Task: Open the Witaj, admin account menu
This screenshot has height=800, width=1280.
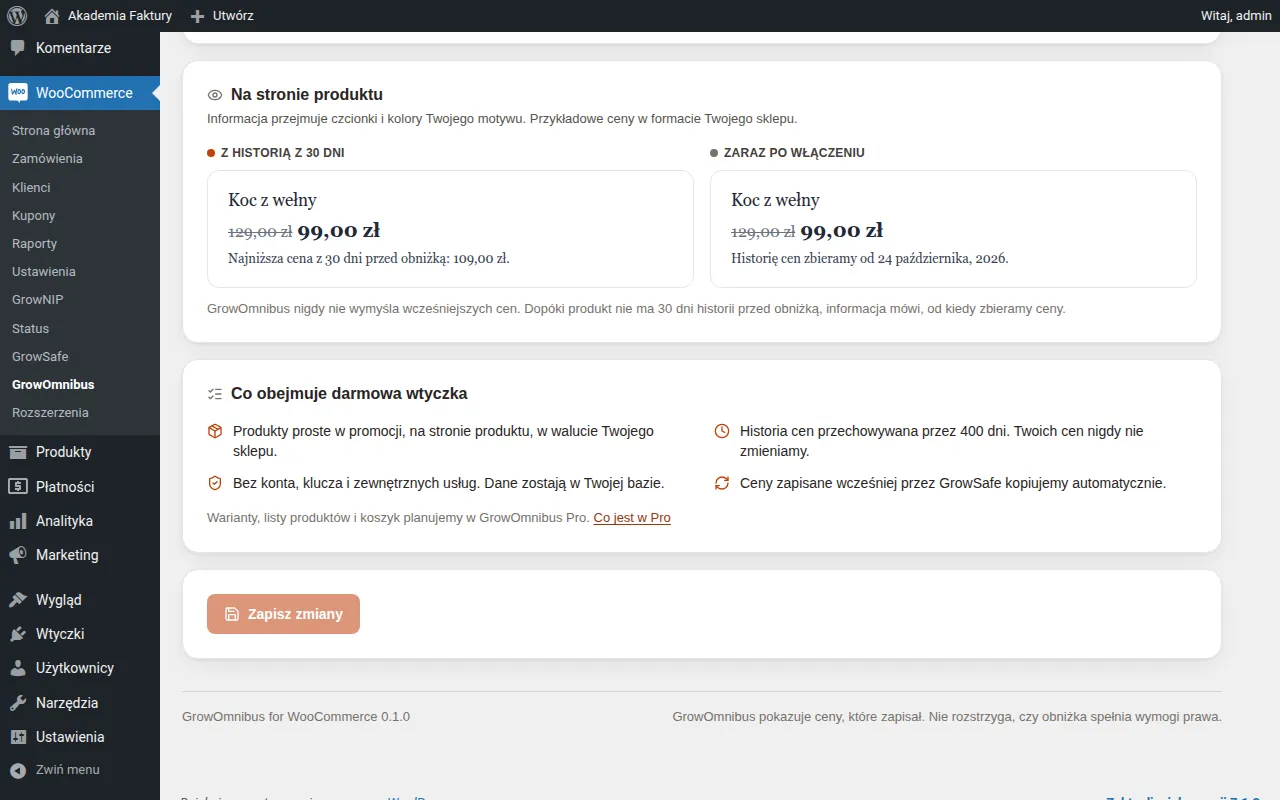Action: click(x=1236, y=16)
